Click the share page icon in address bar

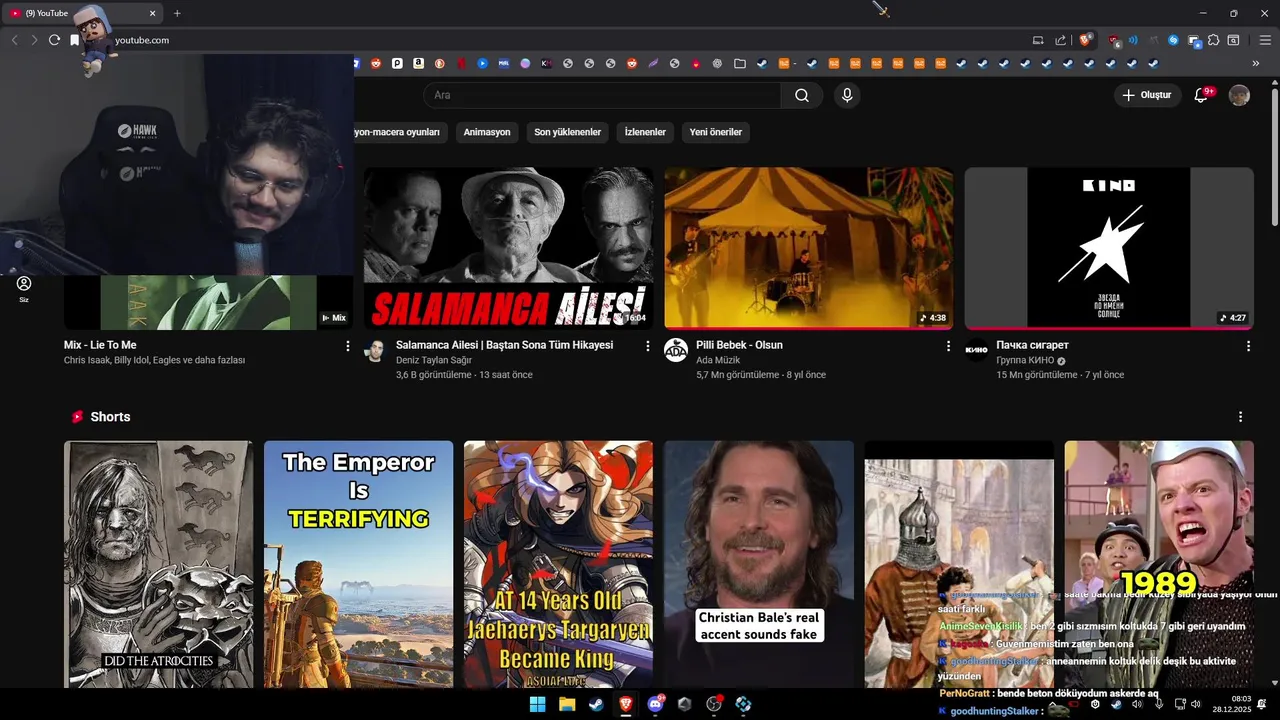click(x=1061, y=40)
